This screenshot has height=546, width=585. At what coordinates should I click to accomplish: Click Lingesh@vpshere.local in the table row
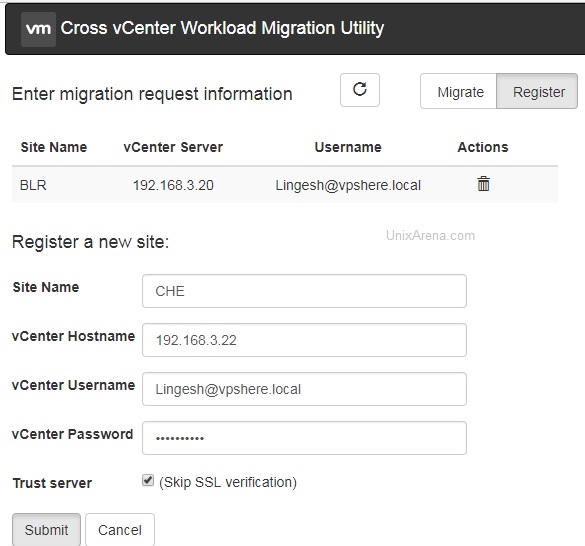point(348,185)
